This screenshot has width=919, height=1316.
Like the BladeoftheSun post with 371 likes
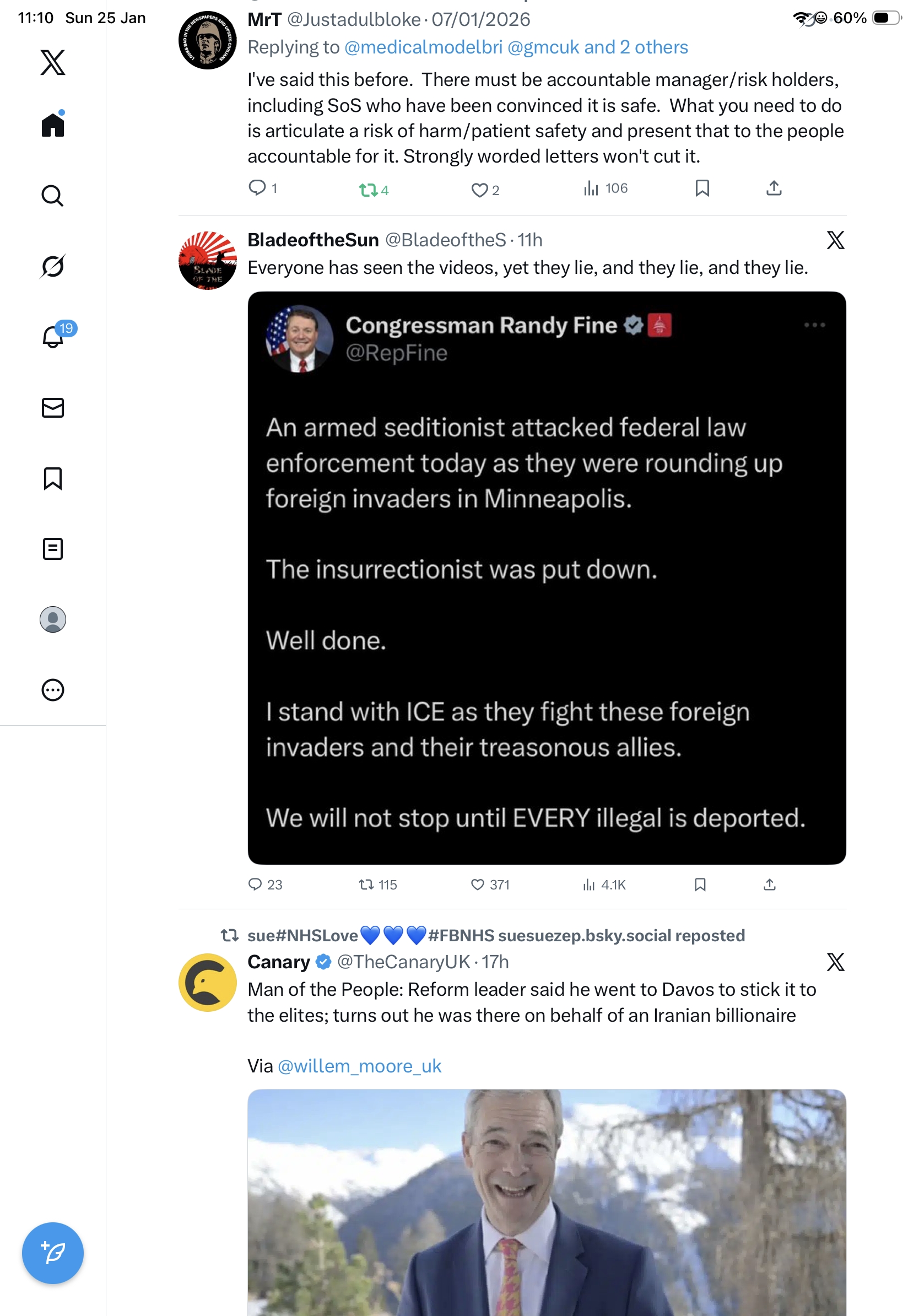[490, 885]
